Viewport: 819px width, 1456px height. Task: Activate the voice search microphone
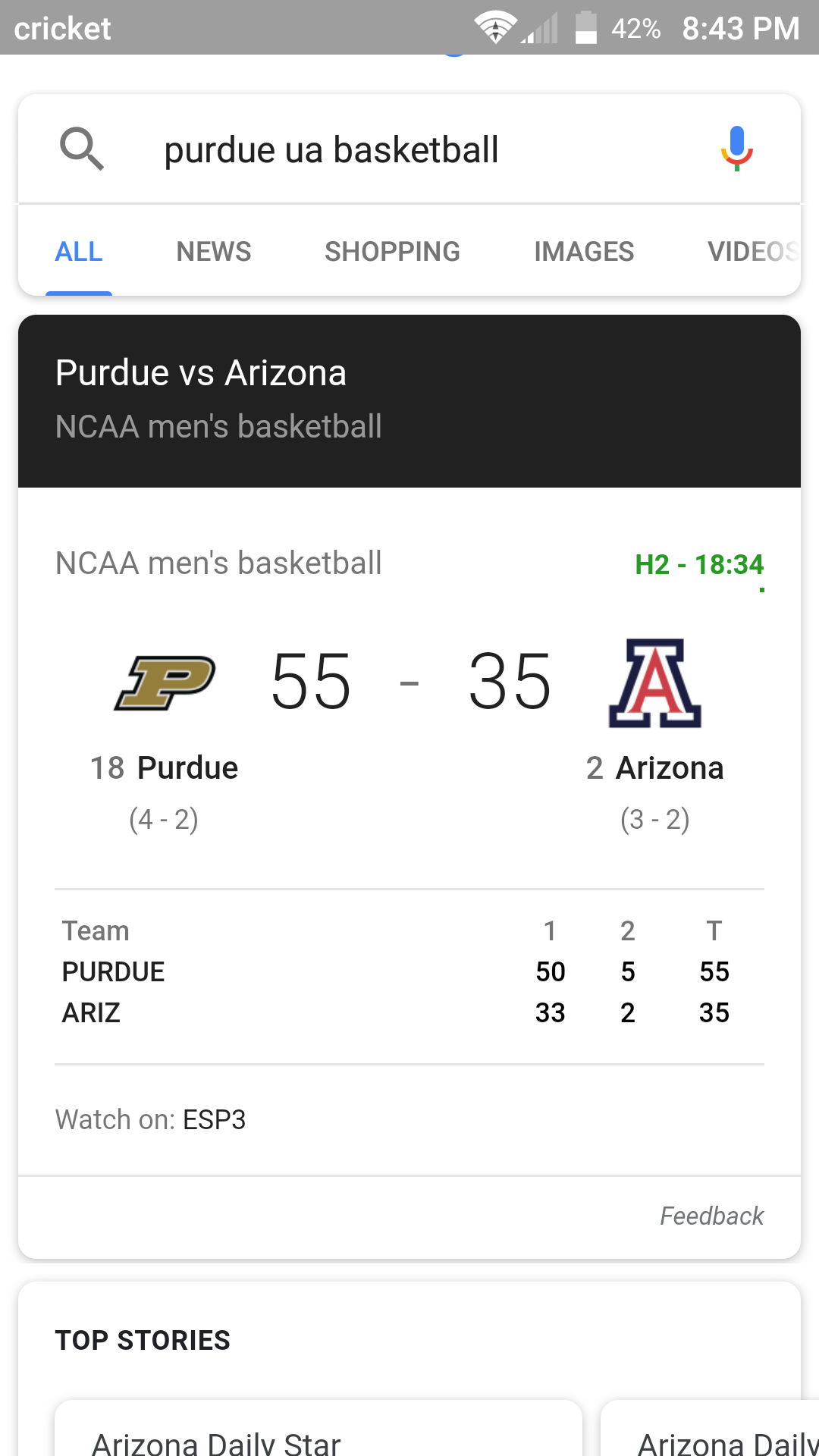point(736,149)
